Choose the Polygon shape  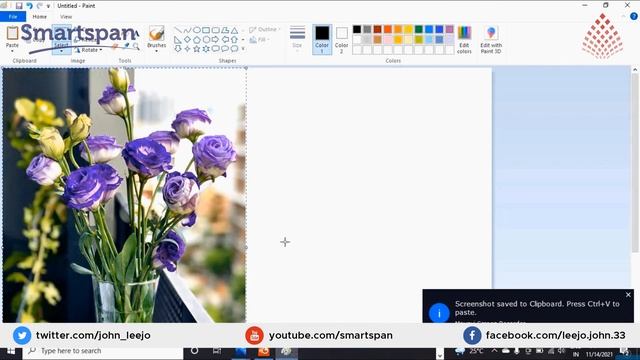(x=225, y=30)
